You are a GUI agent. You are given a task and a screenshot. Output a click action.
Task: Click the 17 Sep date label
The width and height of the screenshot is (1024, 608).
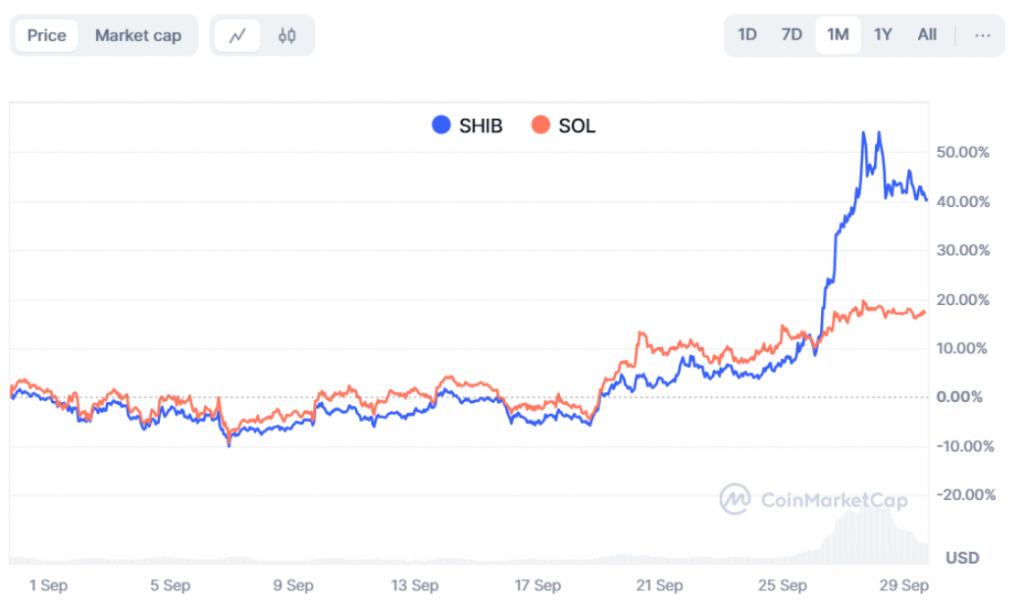coord(537,585)
